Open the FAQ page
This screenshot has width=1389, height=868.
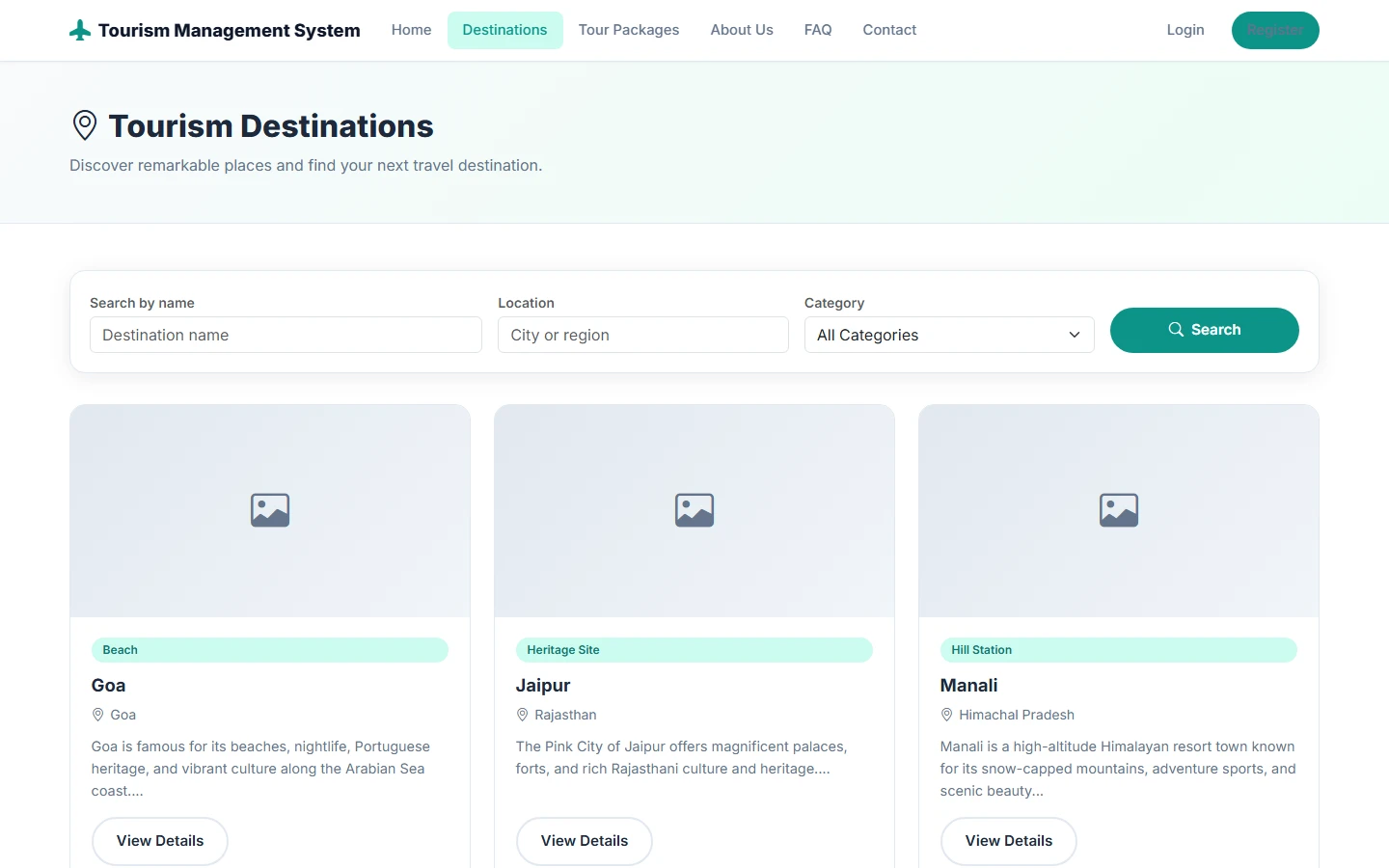[818, 30]
